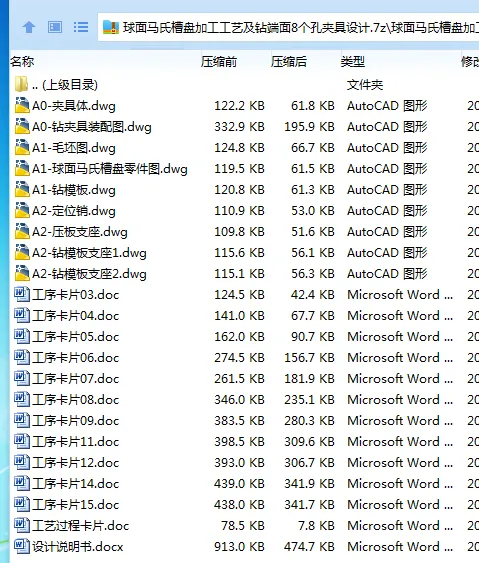Click the 7z archive icon in the address bar
This screenshot has width=479, height=563.
point(111,27)
